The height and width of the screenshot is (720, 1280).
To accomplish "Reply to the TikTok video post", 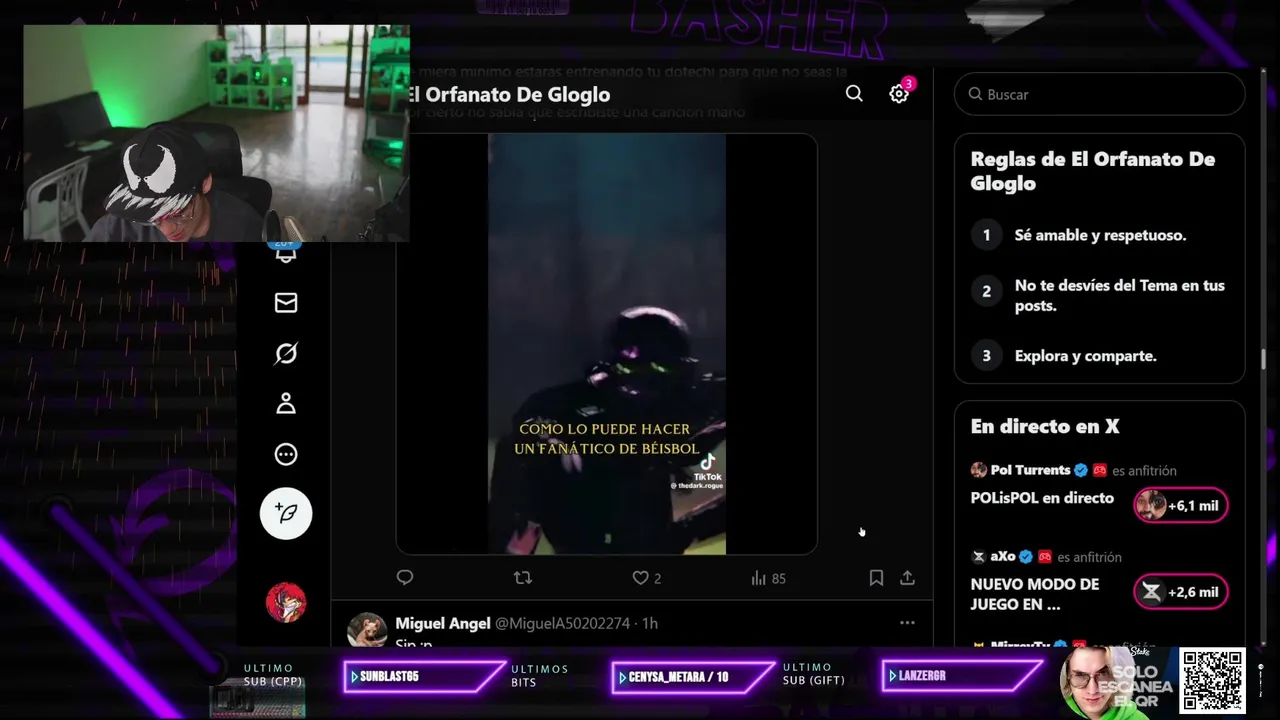I will click(x=405, y=577).
